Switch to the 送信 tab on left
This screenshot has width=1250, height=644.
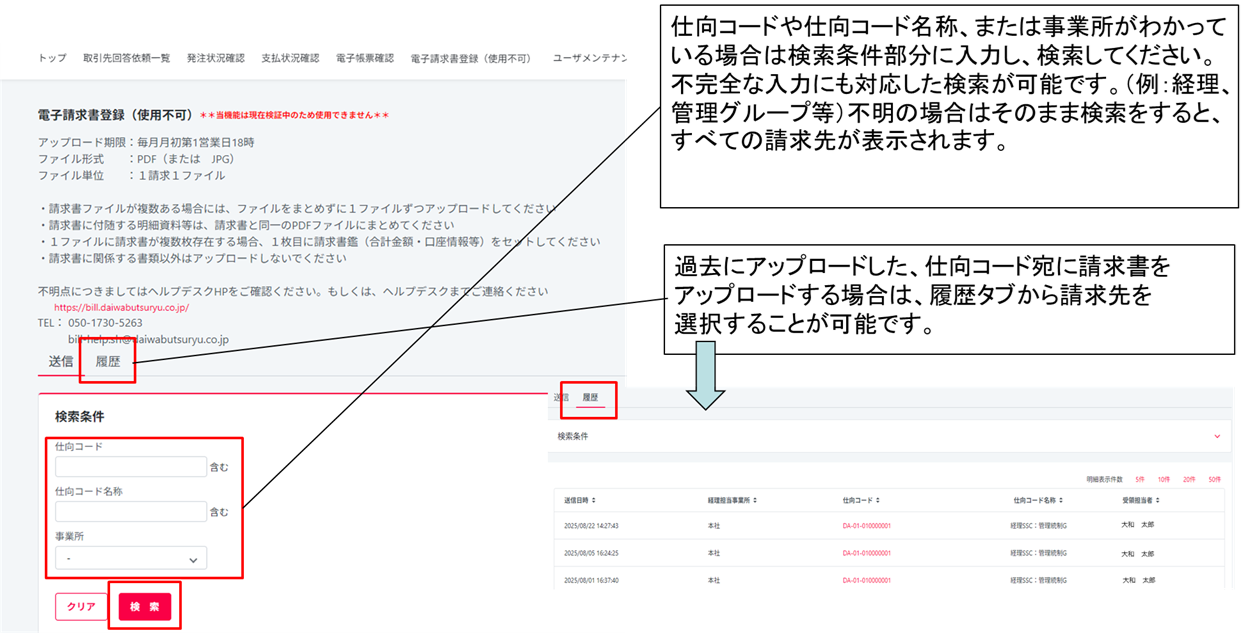(61, 362)
